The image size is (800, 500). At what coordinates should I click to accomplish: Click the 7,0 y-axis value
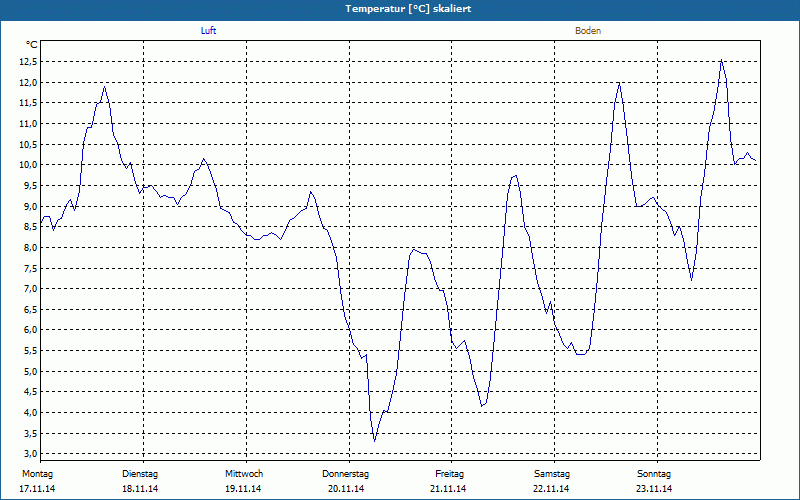[x=31, y=289]
